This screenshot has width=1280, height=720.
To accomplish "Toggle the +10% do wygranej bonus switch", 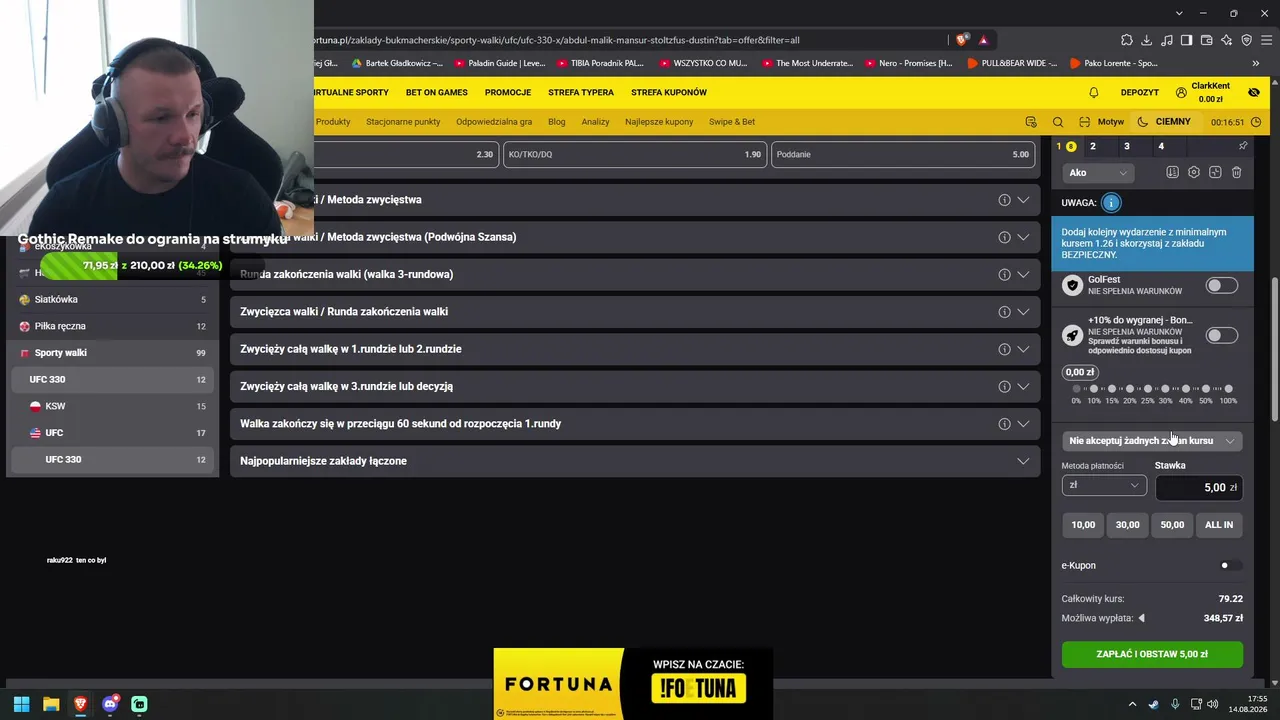I will pos(1221,336).
